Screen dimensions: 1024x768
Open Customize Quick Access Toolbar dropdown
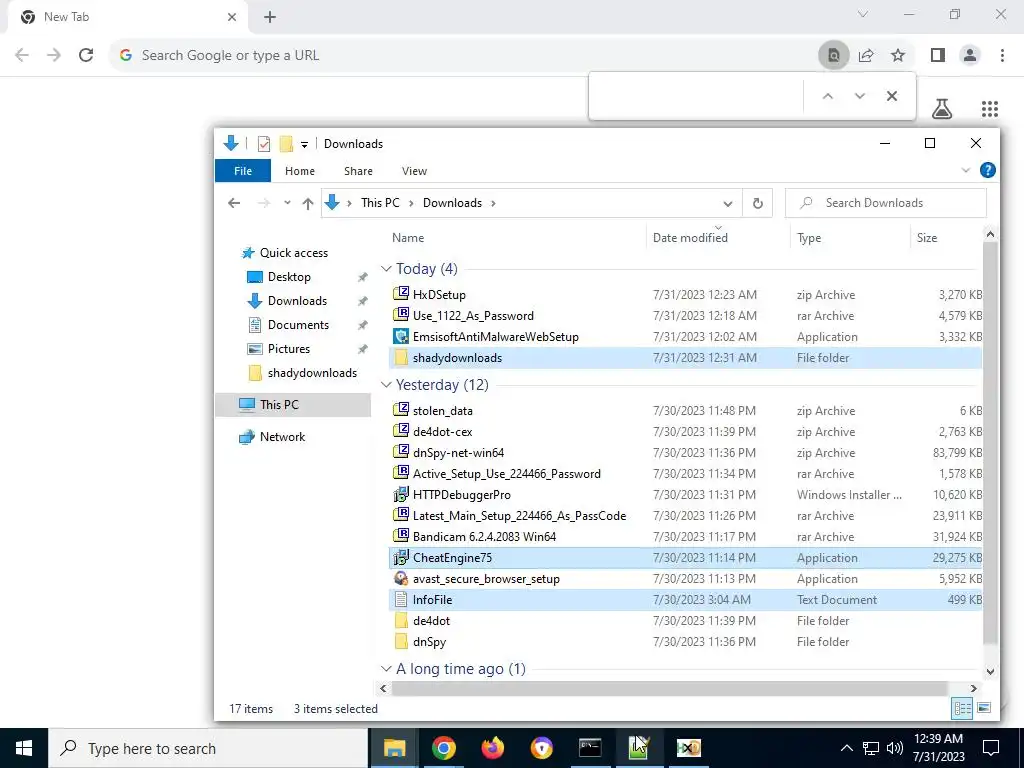[x=304, y=144]
